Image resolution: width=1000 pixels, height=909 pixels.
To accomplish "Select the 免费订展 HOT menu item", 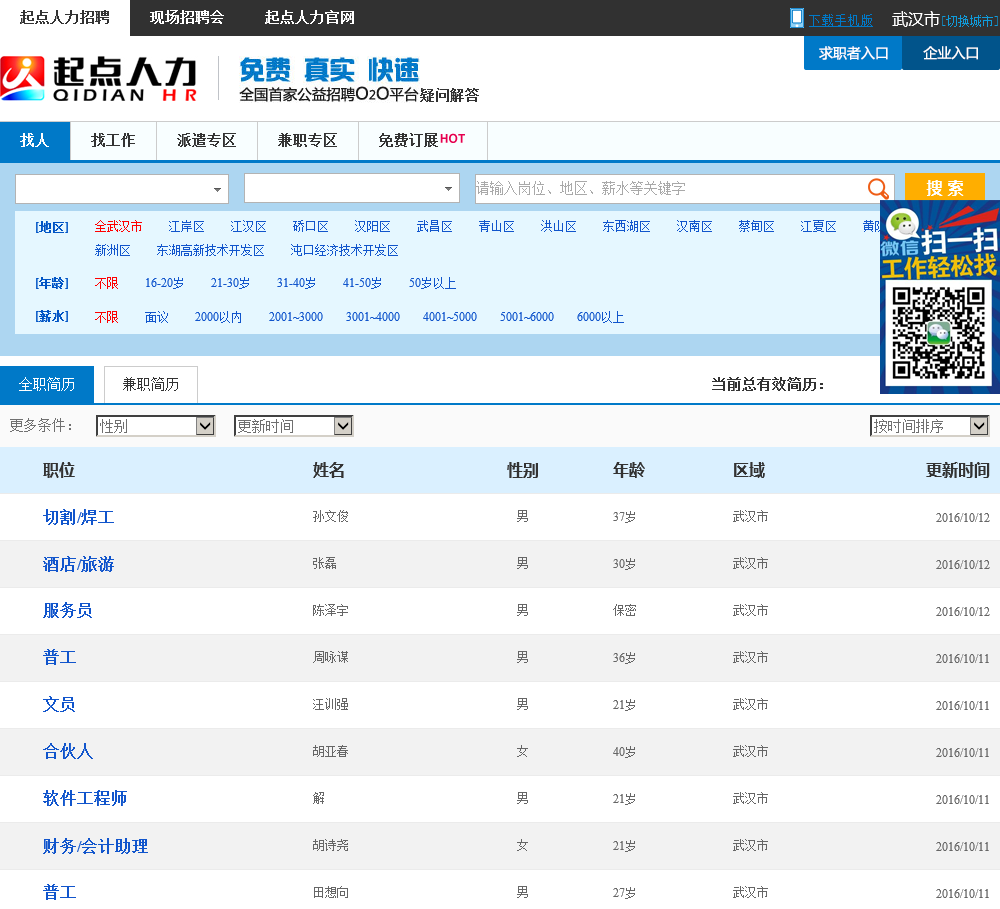I will pos(421,141).
